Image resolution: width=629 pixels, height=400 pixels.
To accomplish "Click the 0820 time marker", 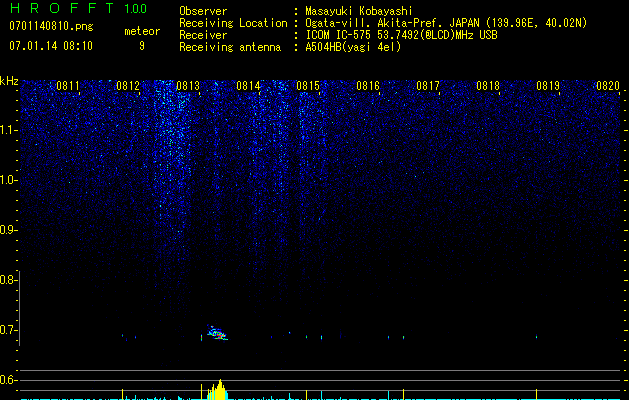I will (608, 86).
